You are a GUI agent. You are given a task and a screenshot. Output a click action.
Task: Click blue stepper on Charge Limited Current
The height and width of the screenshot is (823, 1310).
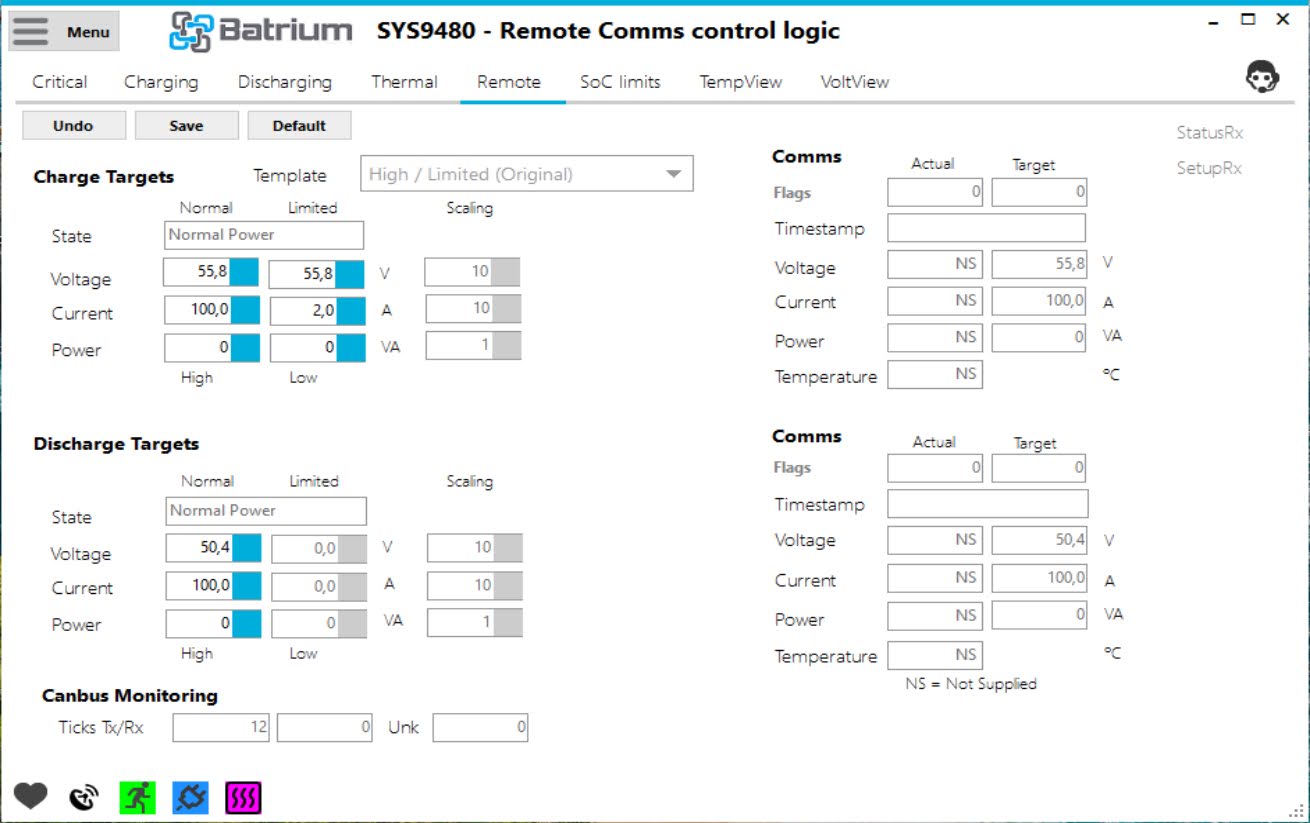click(350, 312)
